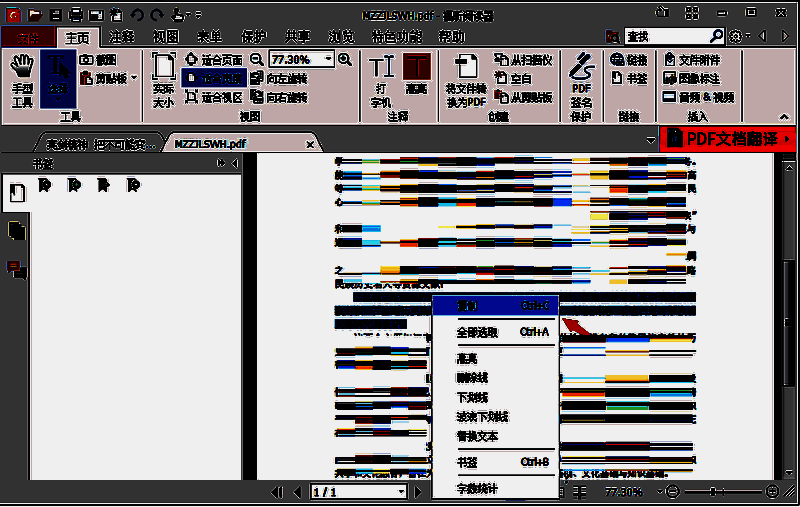
Task: Insert a File Attachment (文件附件)
Action: [x=692, y=60]
